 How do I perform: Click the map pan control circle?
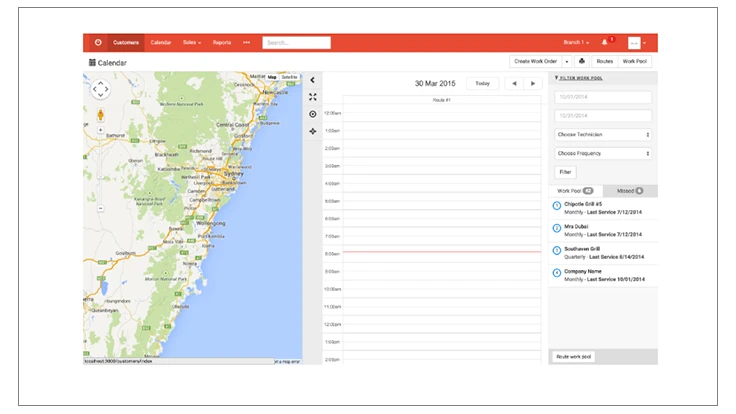coord(100,89)
